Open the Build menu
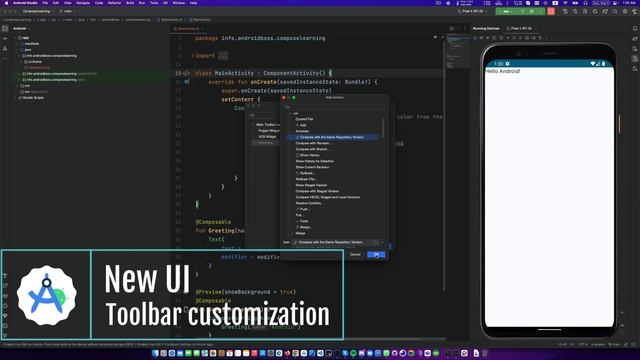The width and height of the screenshot is (640, 360). [x=130, y=3]
